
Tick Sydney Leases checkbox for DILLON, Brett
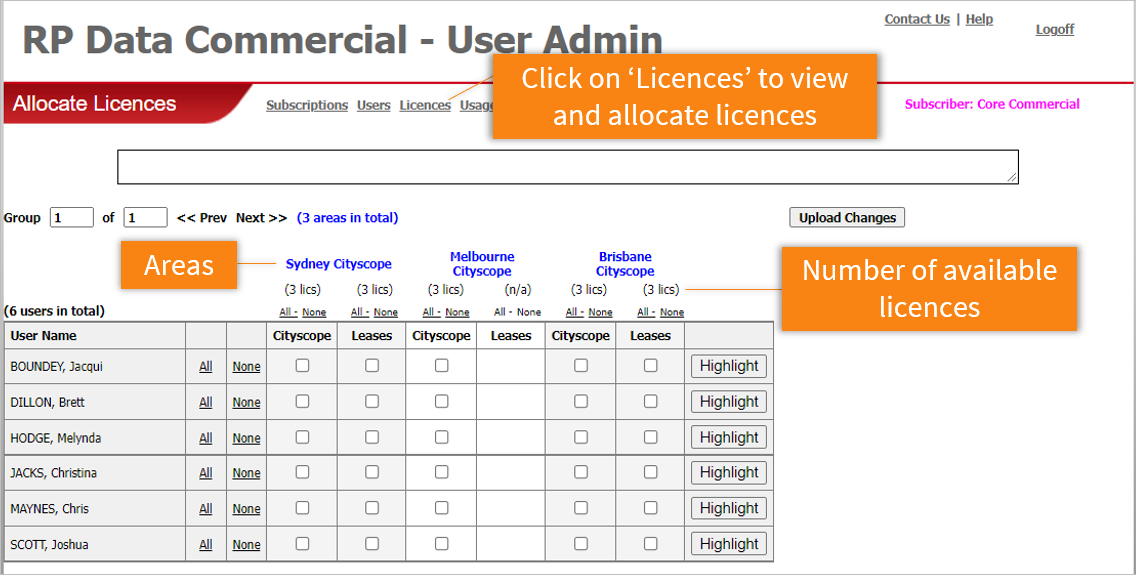[x=372, y=401]
